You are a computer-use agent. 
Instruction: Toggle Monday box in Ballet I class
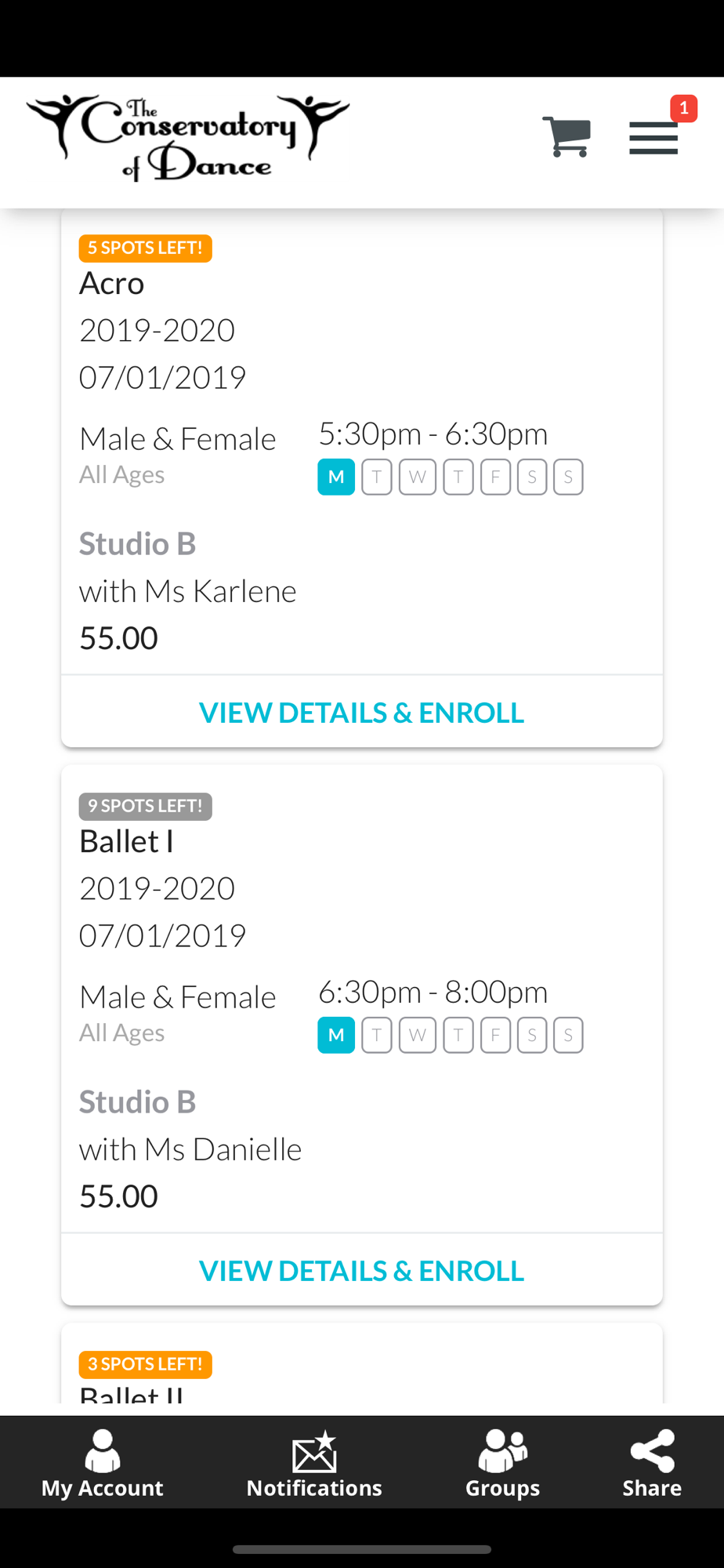pyautogui.click(x=336, y=1035)
